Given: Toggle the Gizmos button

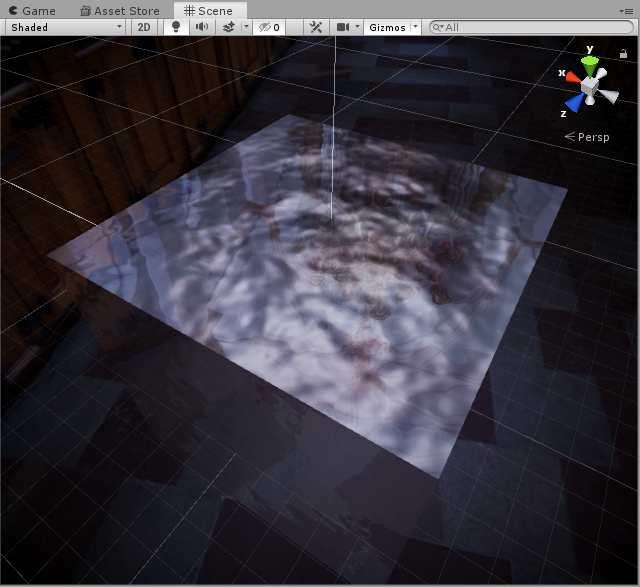Looking at the screenshot, I should [x=387, y=27].
